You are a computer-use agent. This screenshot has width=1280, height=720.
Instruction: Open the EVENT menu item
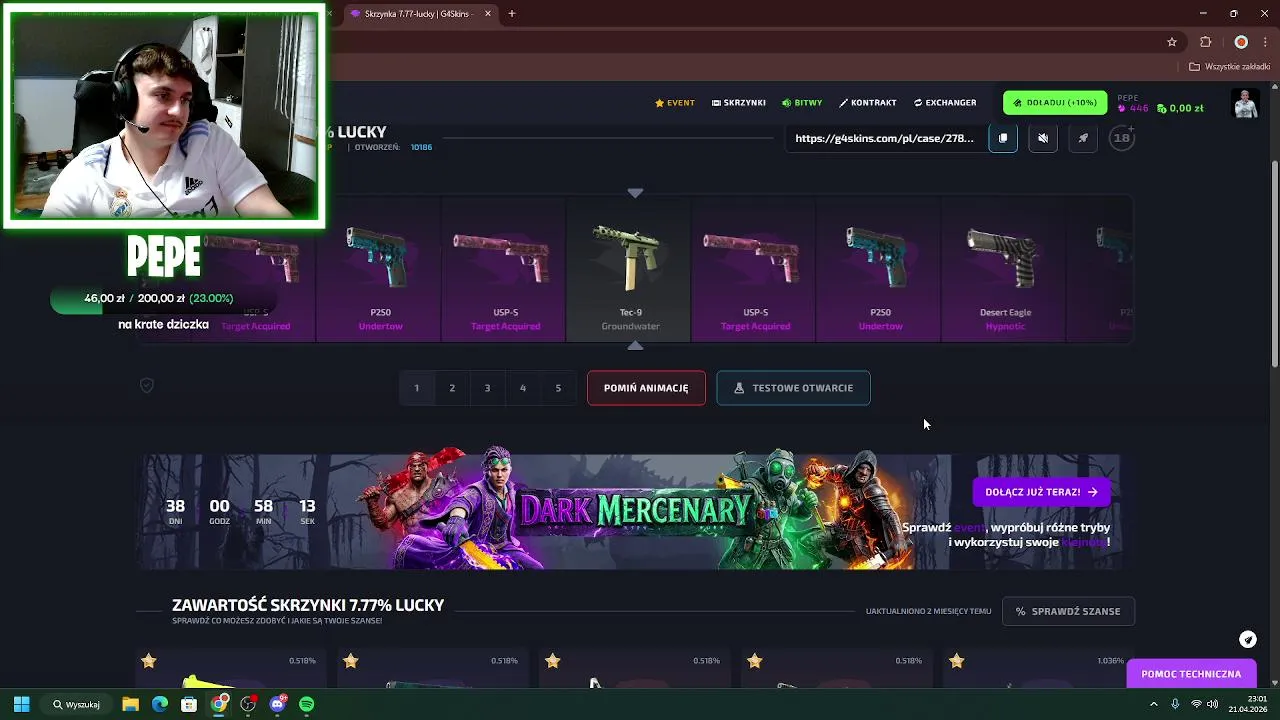(x=675, y=103)
